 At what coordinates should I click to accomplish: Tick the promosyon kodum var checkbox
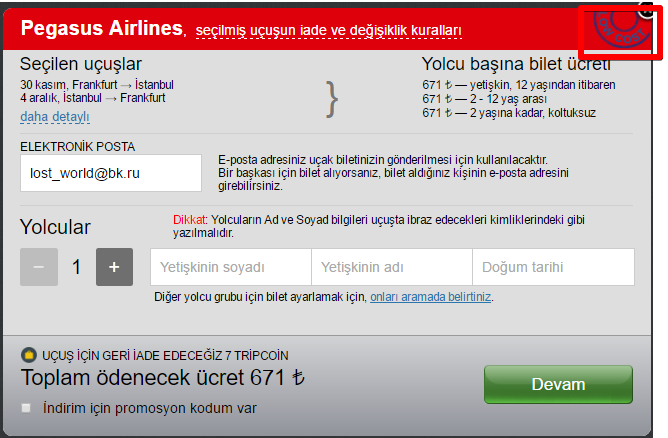pyautogui.click(x=26, y=408)
